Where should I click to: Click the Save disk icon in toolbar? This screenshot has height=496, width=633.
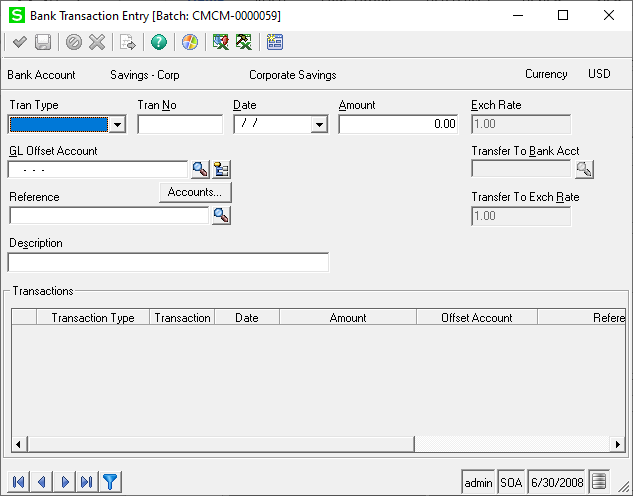[43, 42]
